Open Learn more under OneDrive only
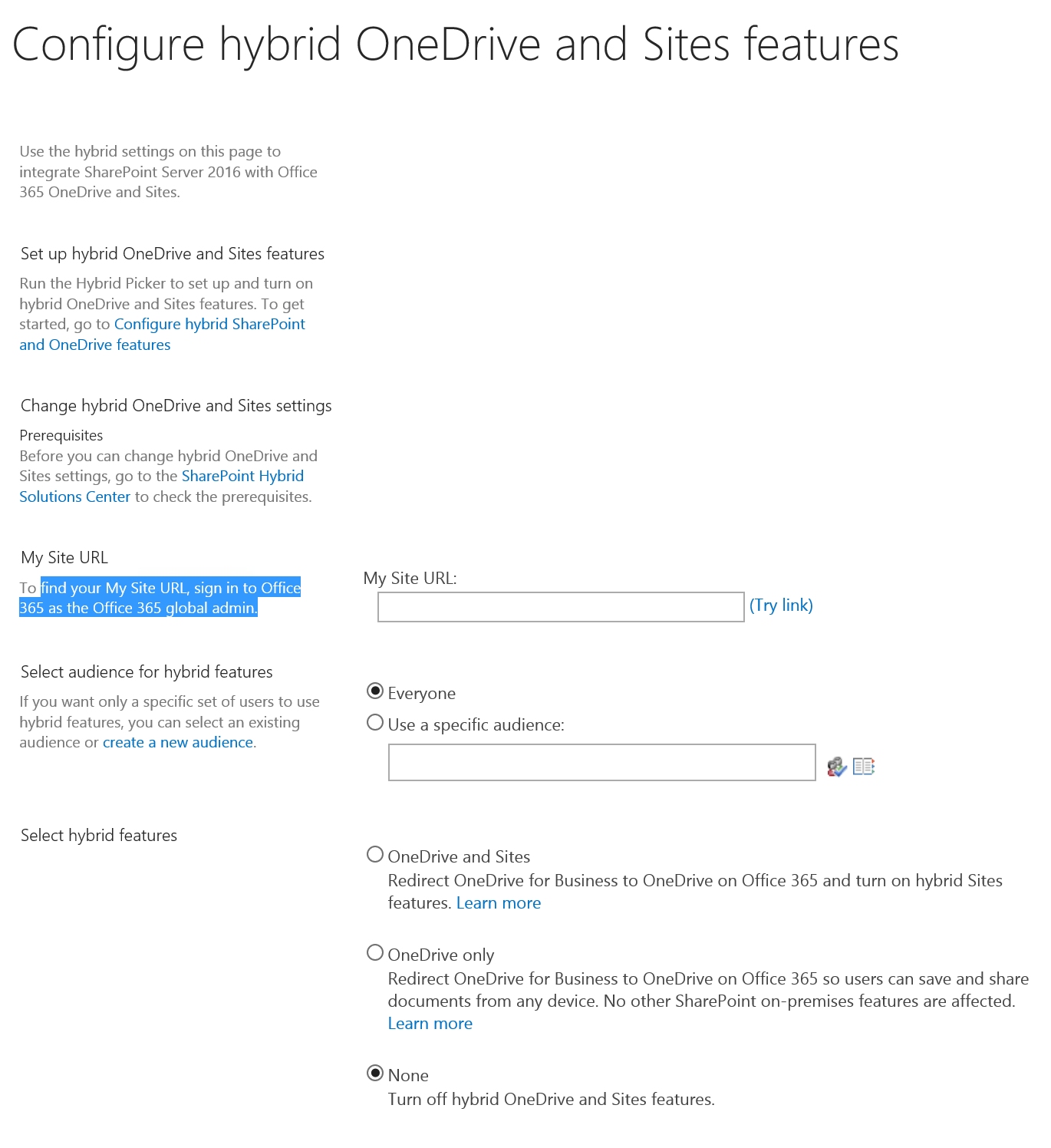Screen dimensions: 1051x1148 click(x=430, y=1024)
